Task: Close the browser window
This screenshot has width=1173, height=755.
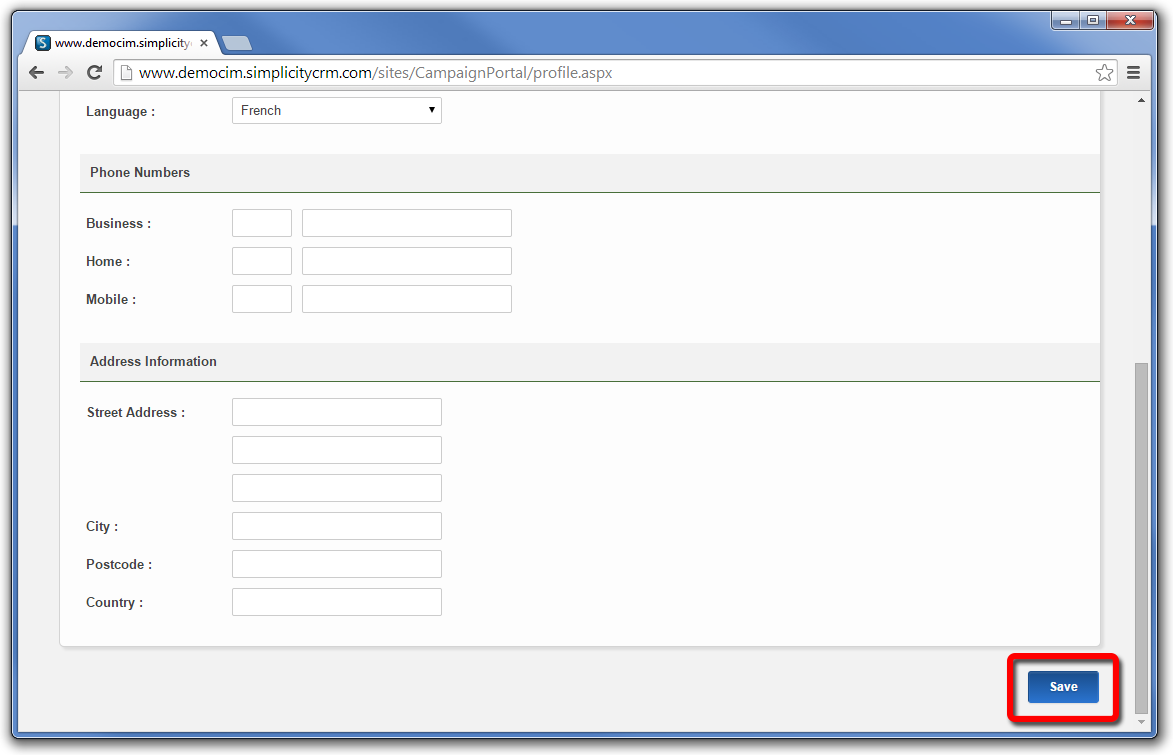Action: (x=1130, y=20)
